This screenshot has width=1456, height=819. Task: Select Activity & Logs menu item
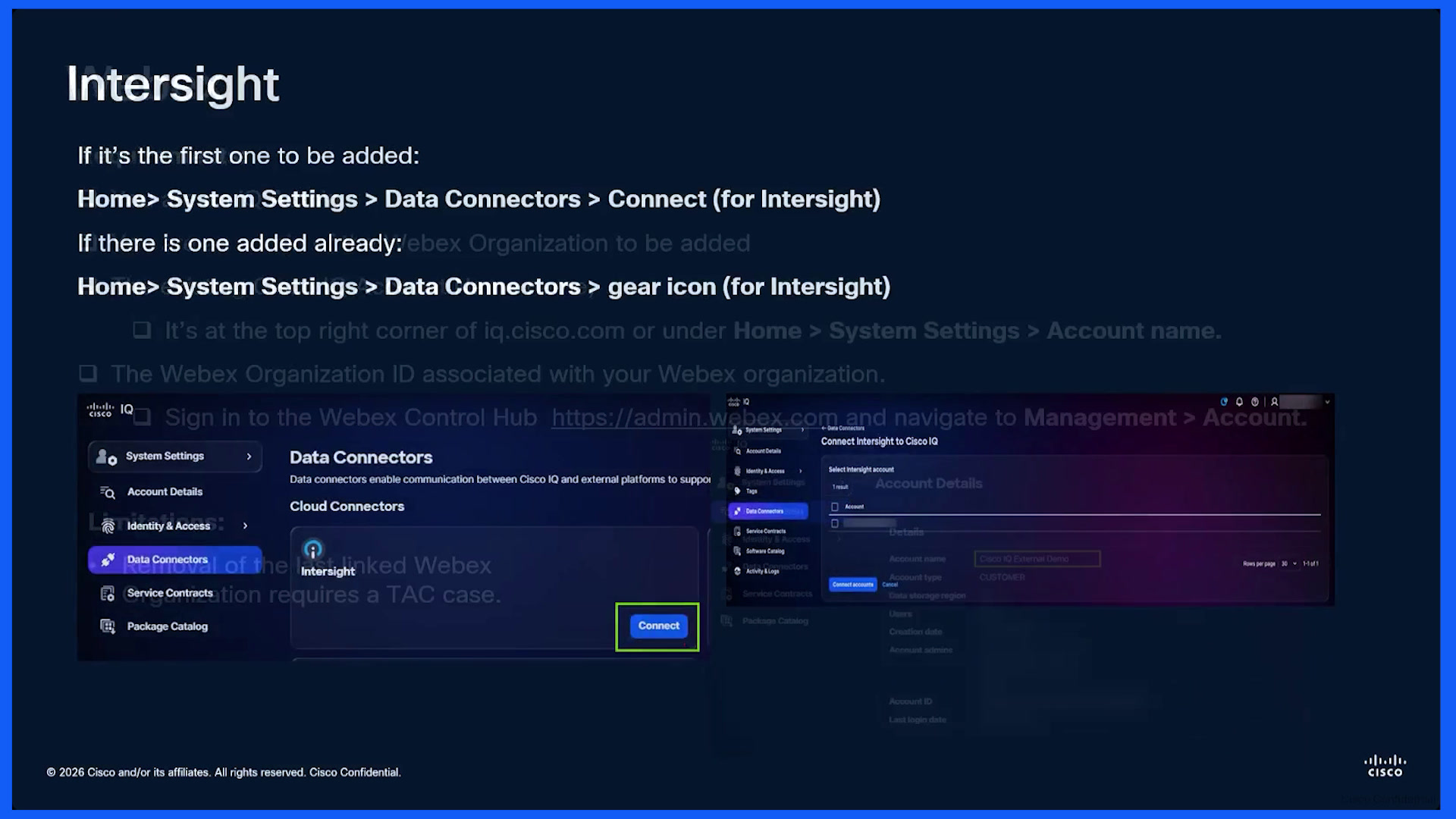pos(761,571)
